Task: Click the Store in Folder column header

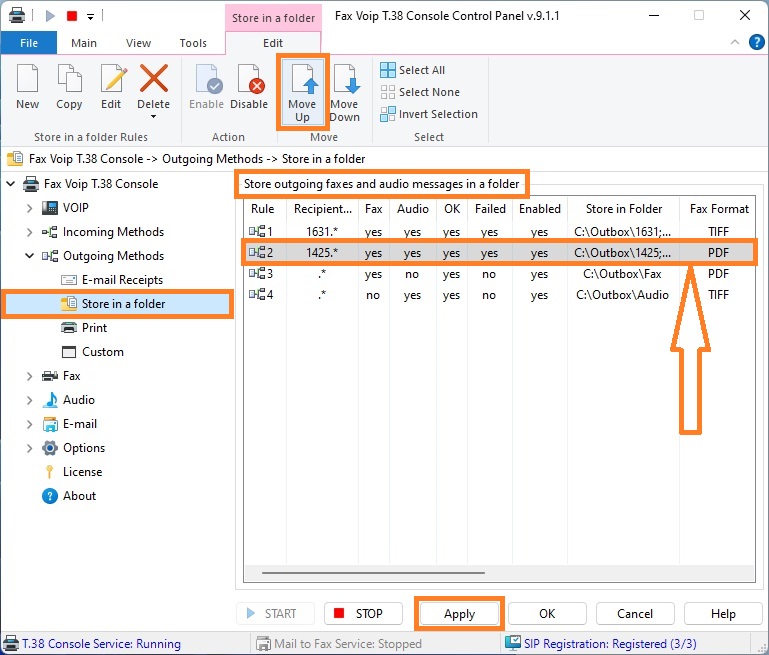Action: pyautogui.click(x=624, y=209)
